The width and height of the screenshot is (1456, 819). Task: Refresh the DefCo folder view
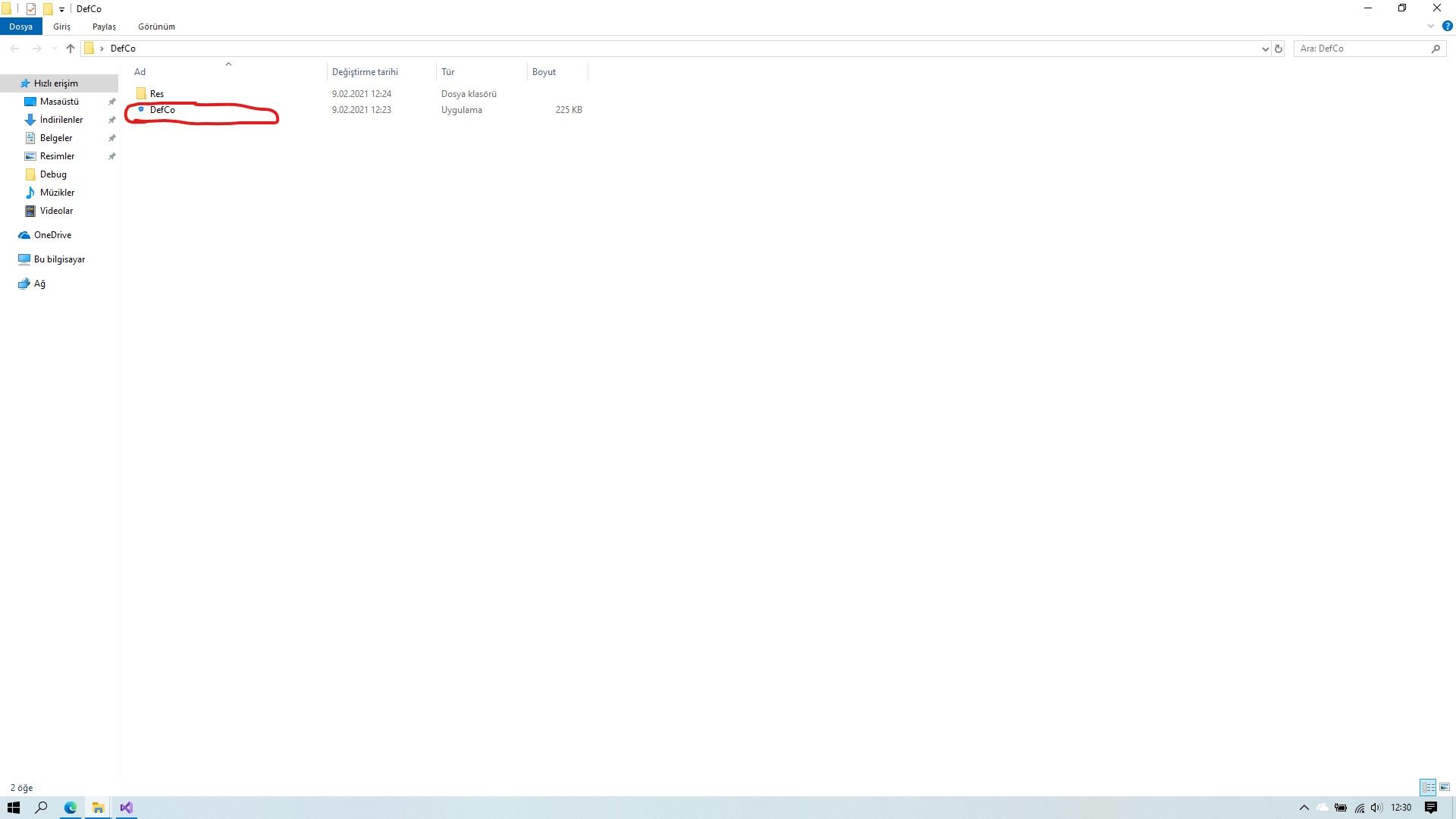point(1279,49)
